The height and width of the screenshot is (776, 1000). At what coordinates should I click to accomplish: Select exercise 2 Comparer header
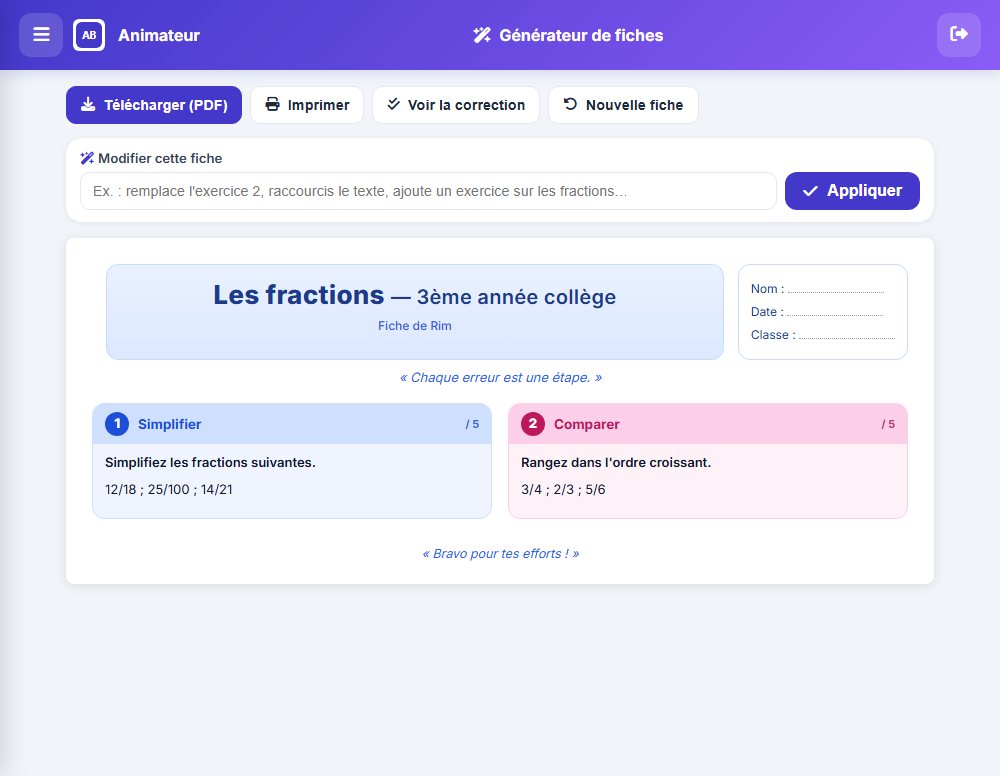click(x=708, y=424)
